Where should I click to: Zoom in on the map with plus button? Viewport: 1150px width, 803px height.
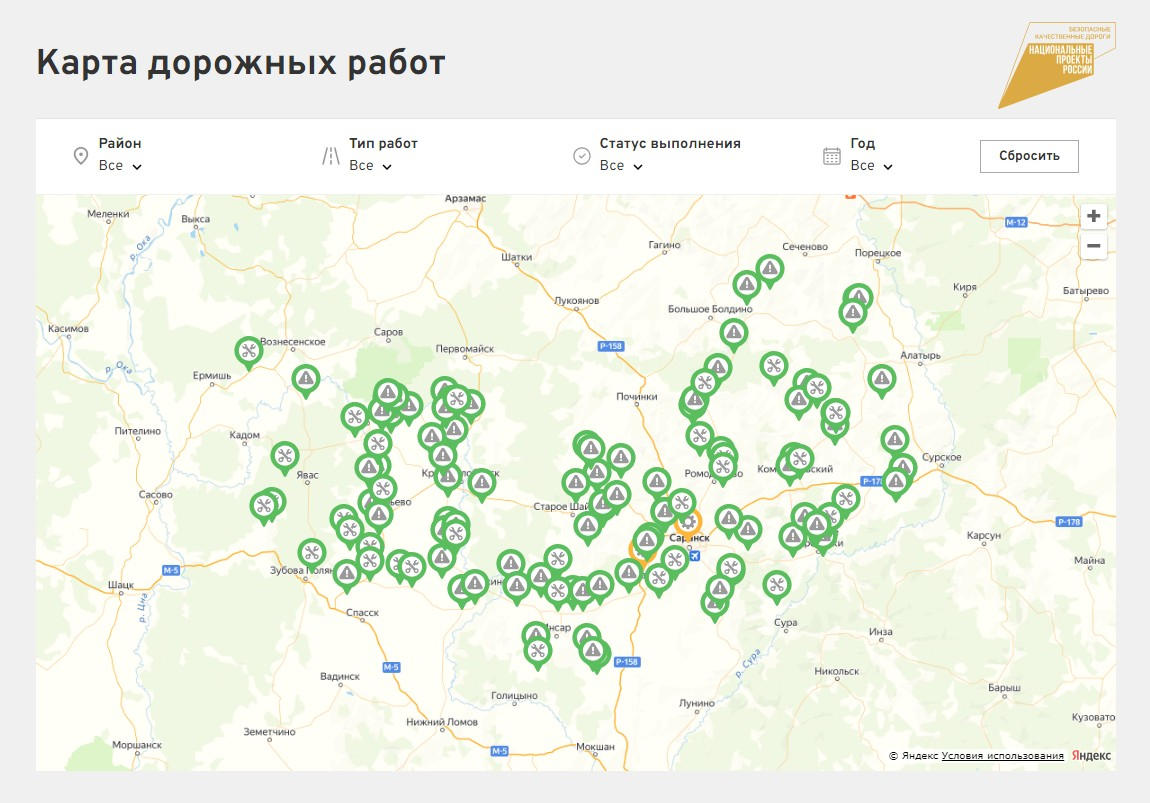[1094, 216]
